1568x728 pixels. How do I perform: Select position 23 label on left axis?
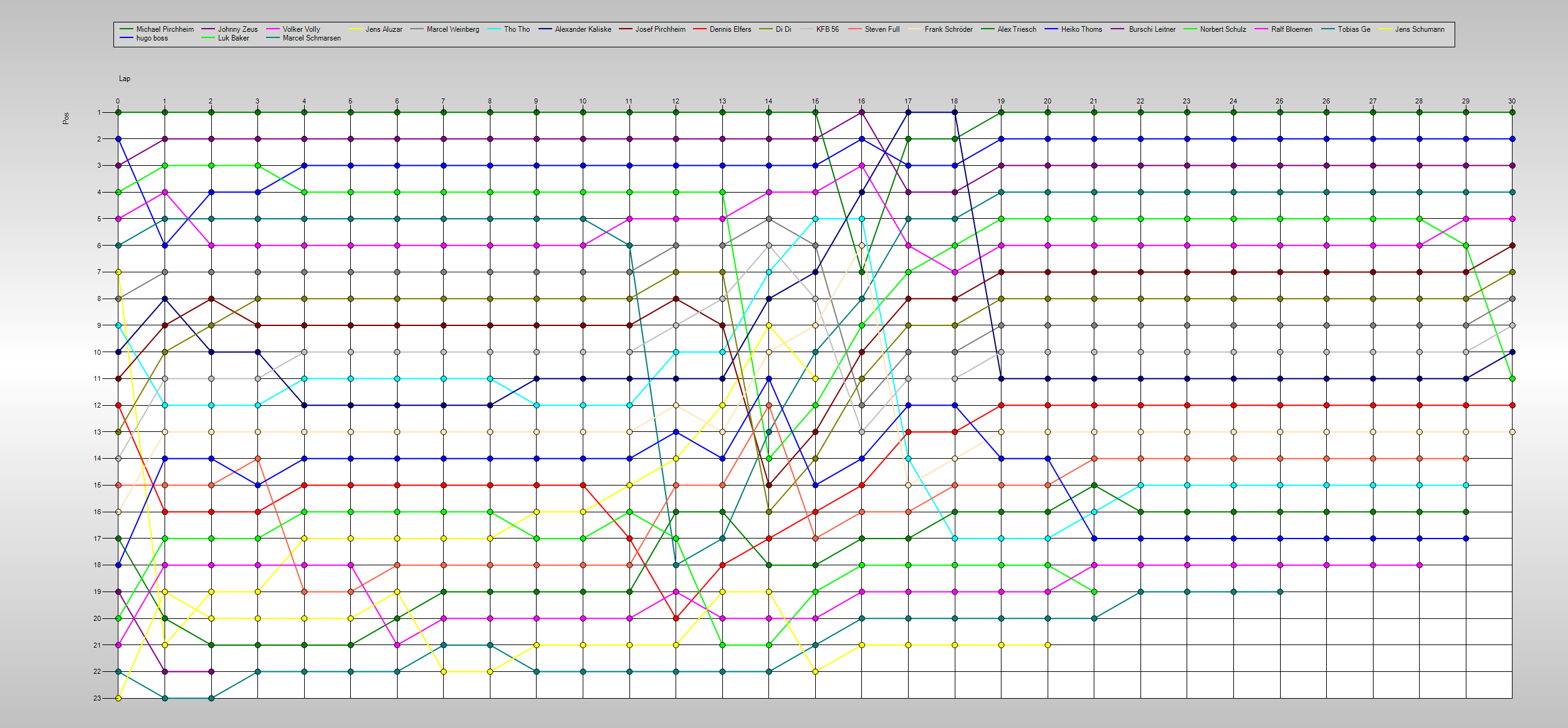coord(97,698)
